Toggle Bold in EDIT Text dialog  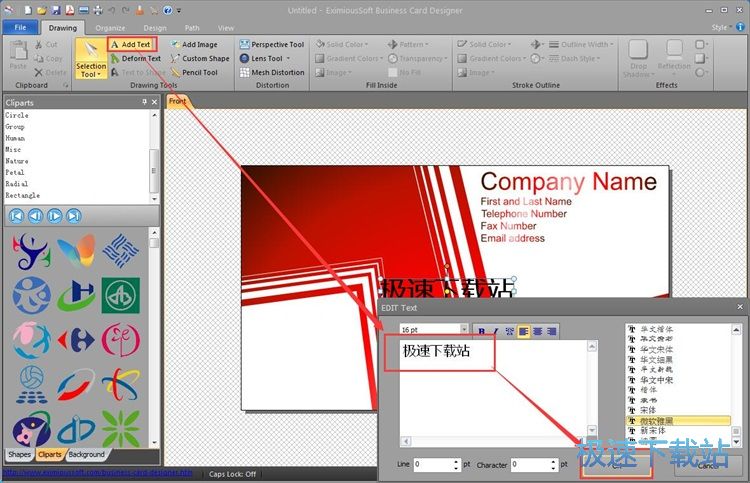pos(482,331)
